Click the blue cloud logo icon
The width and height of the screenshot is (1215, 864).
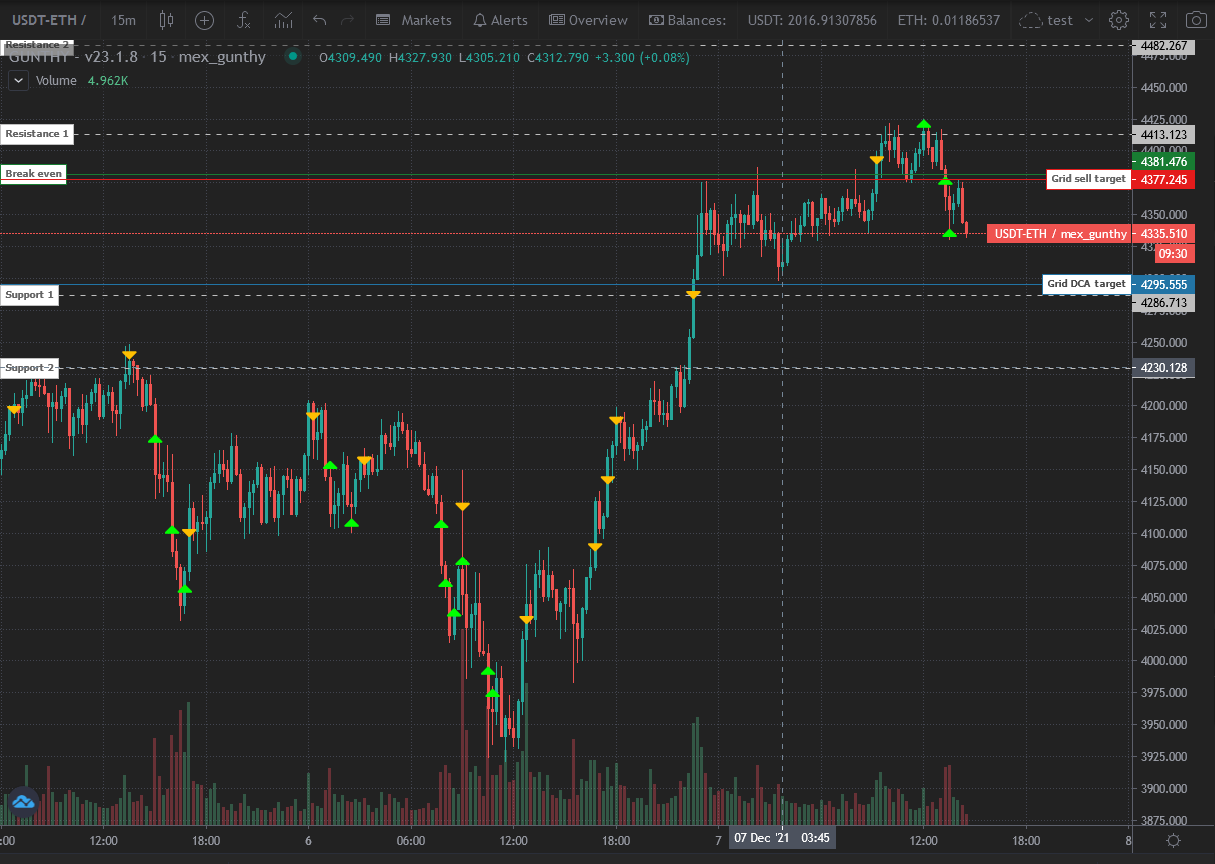22,801
